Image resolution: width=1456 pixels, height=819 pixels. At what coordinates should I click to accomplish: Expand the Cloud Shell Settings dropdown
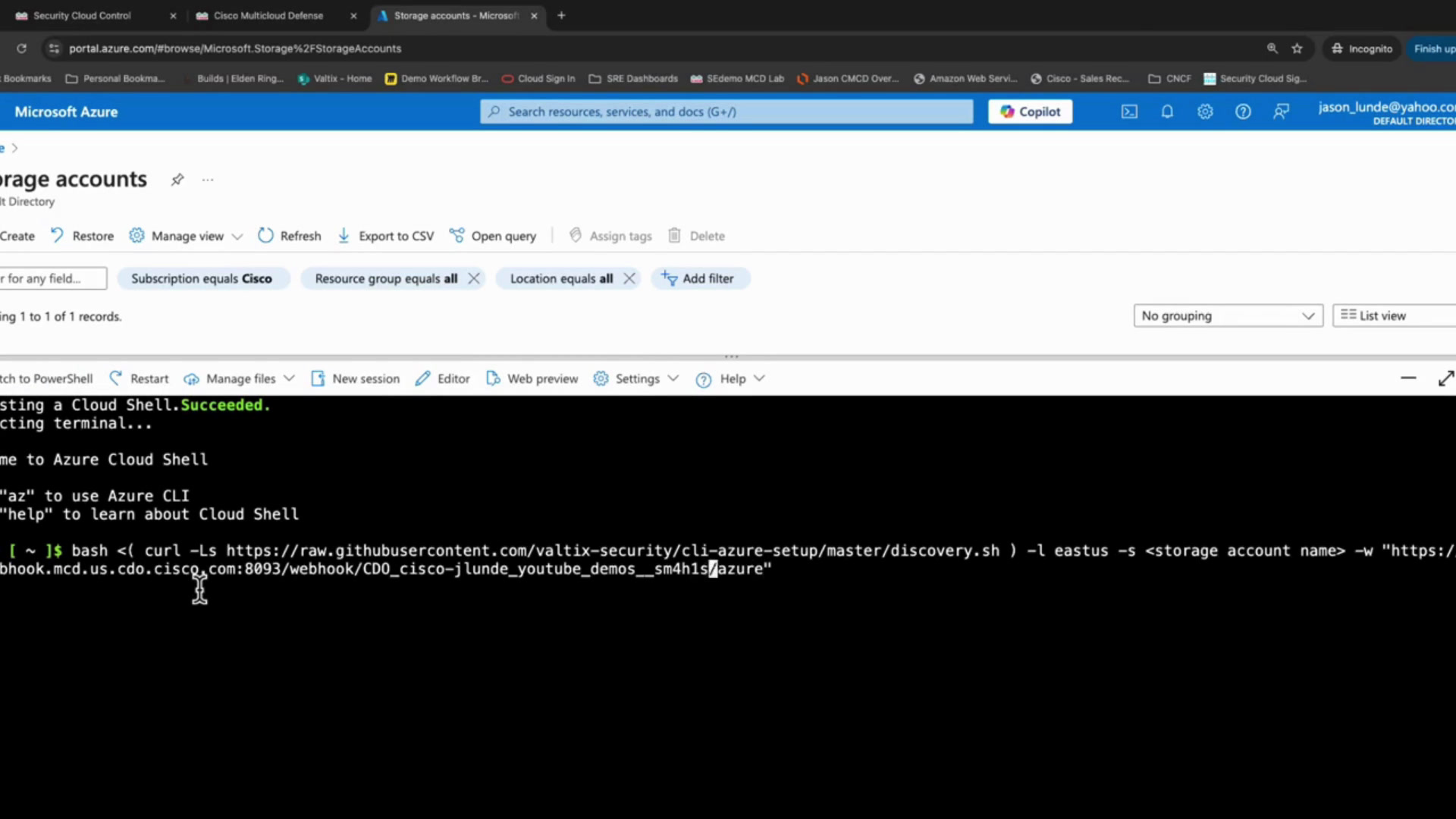(636, 378)
